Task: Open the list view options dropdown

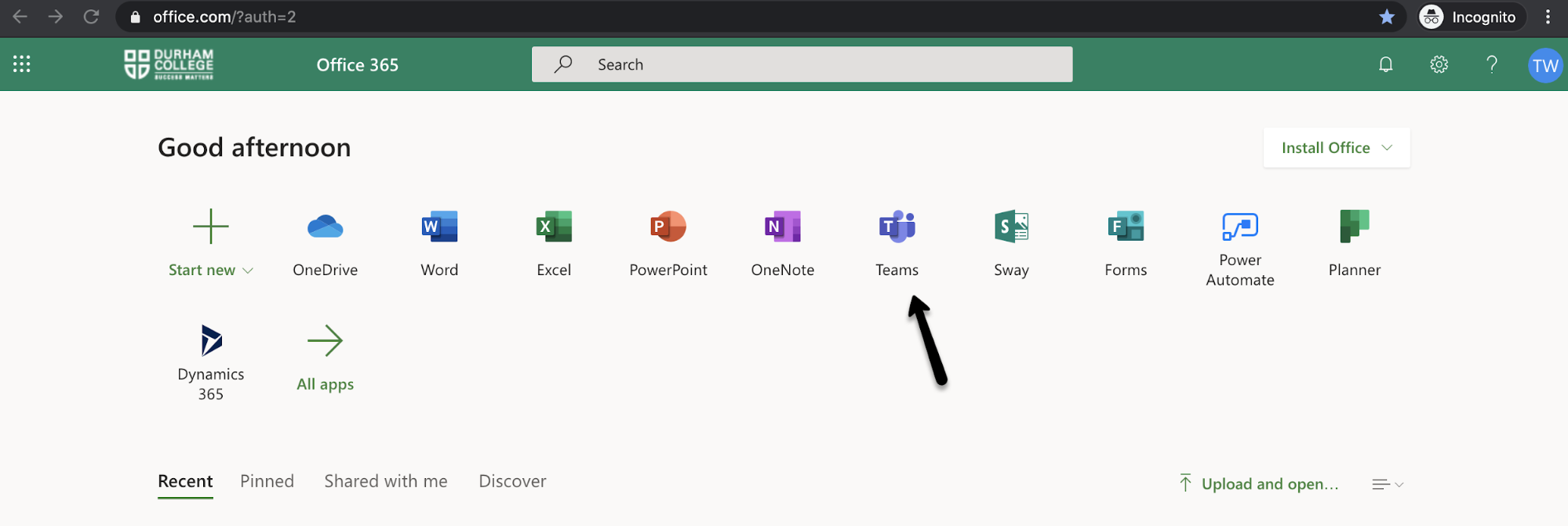Action: [x=1388, y=484]
